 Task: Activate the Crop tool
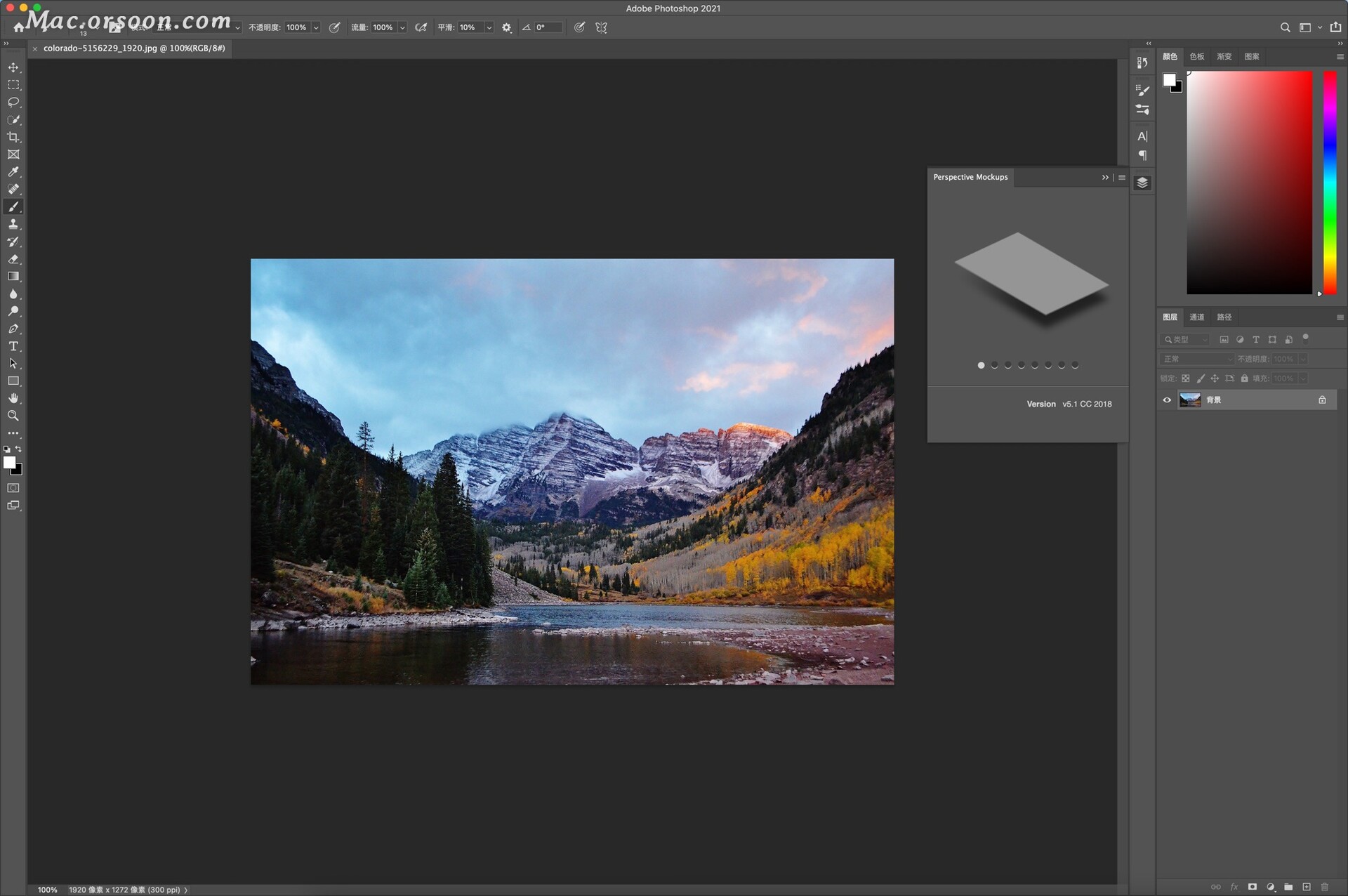click(13, 137)
